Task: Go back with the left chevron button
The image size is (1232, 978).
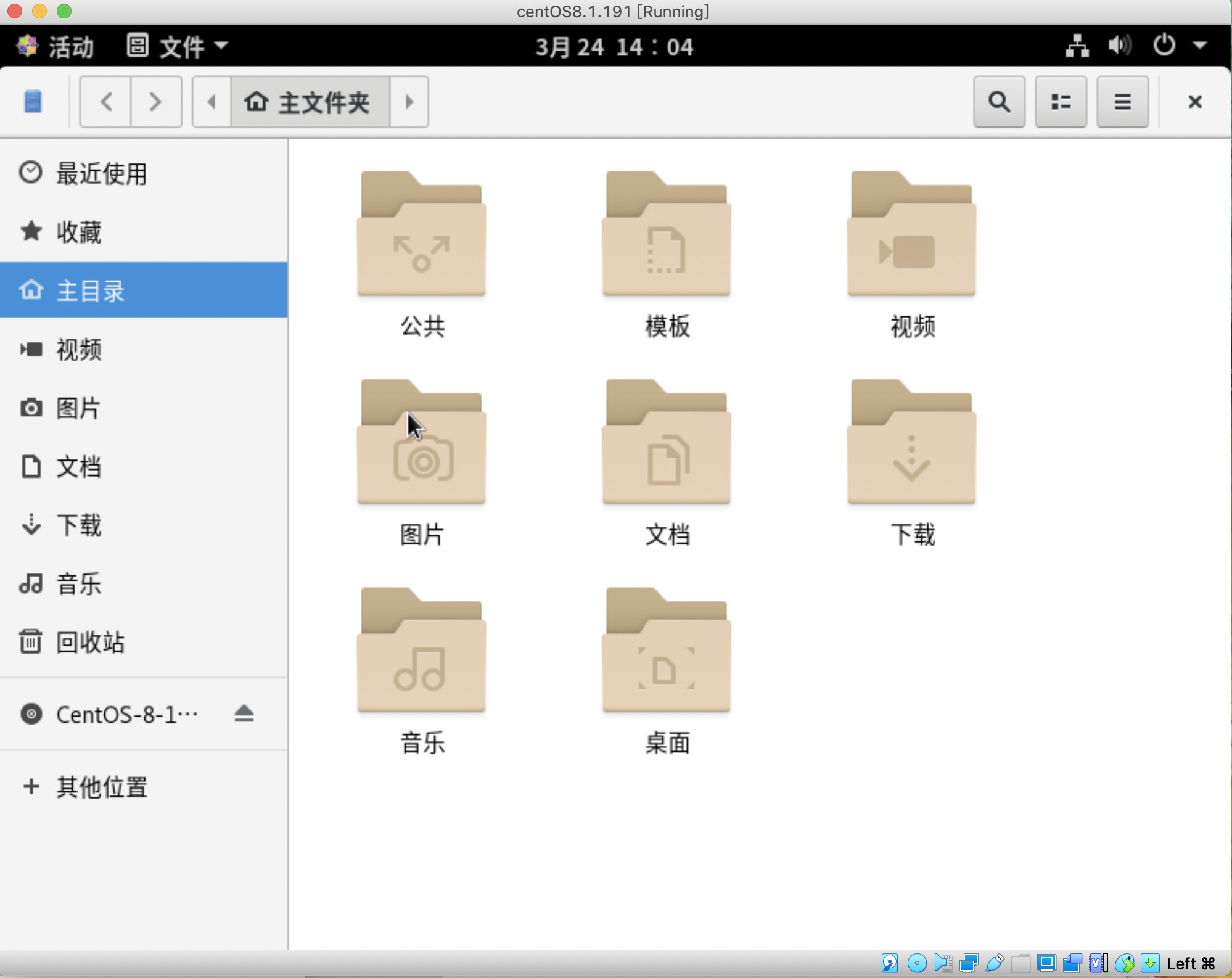Action: pos(105,102)
